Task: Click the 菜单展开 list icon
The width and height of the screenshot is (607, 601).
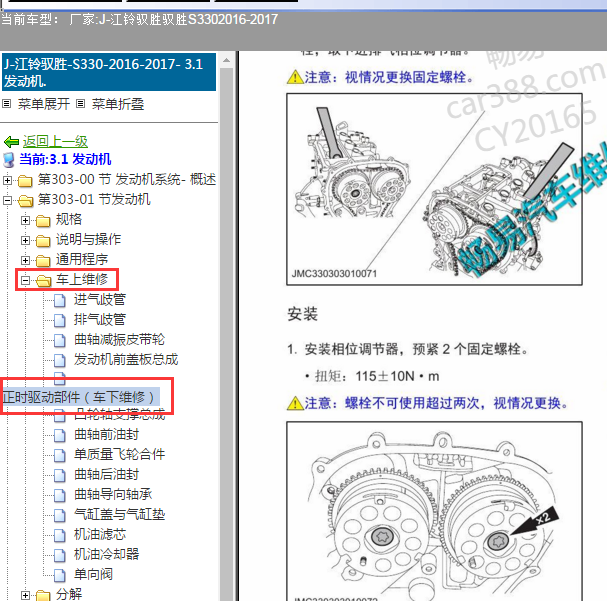Action: [x=7, y=104]
